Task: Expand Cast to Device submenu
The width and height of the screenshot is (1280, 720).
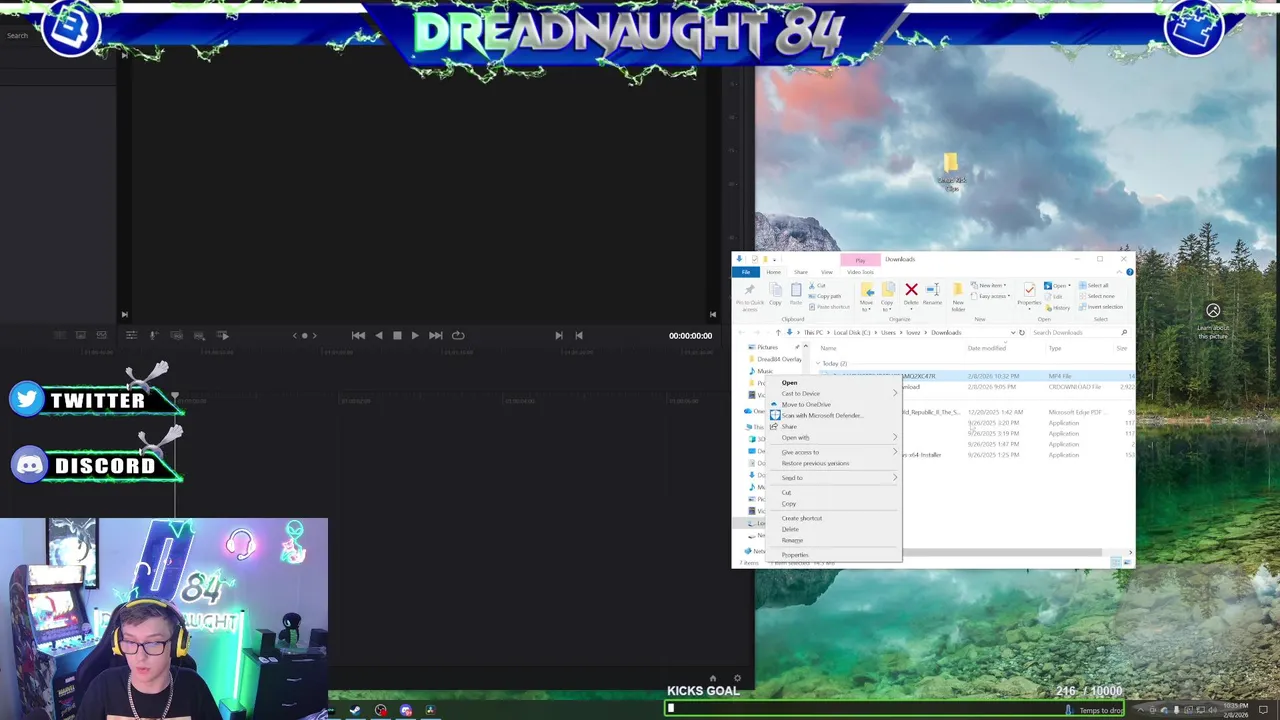Action: (x=894, y=393)
